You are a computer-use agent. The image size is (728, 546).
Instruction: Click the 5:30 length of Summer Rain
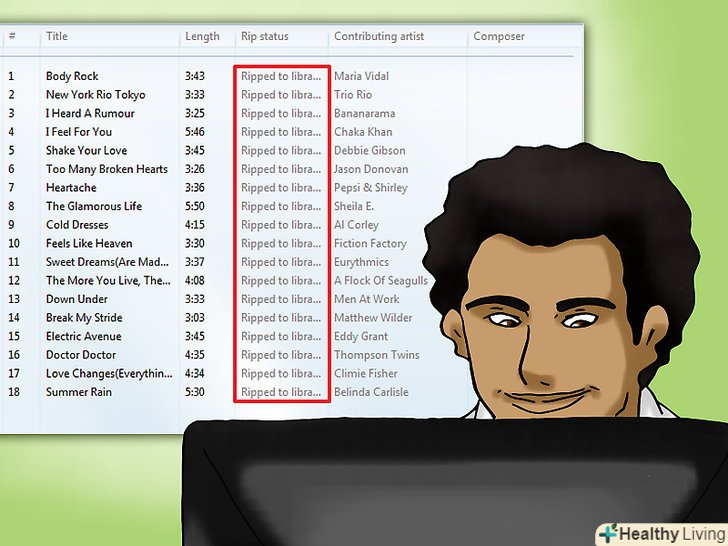pos(195,392)
